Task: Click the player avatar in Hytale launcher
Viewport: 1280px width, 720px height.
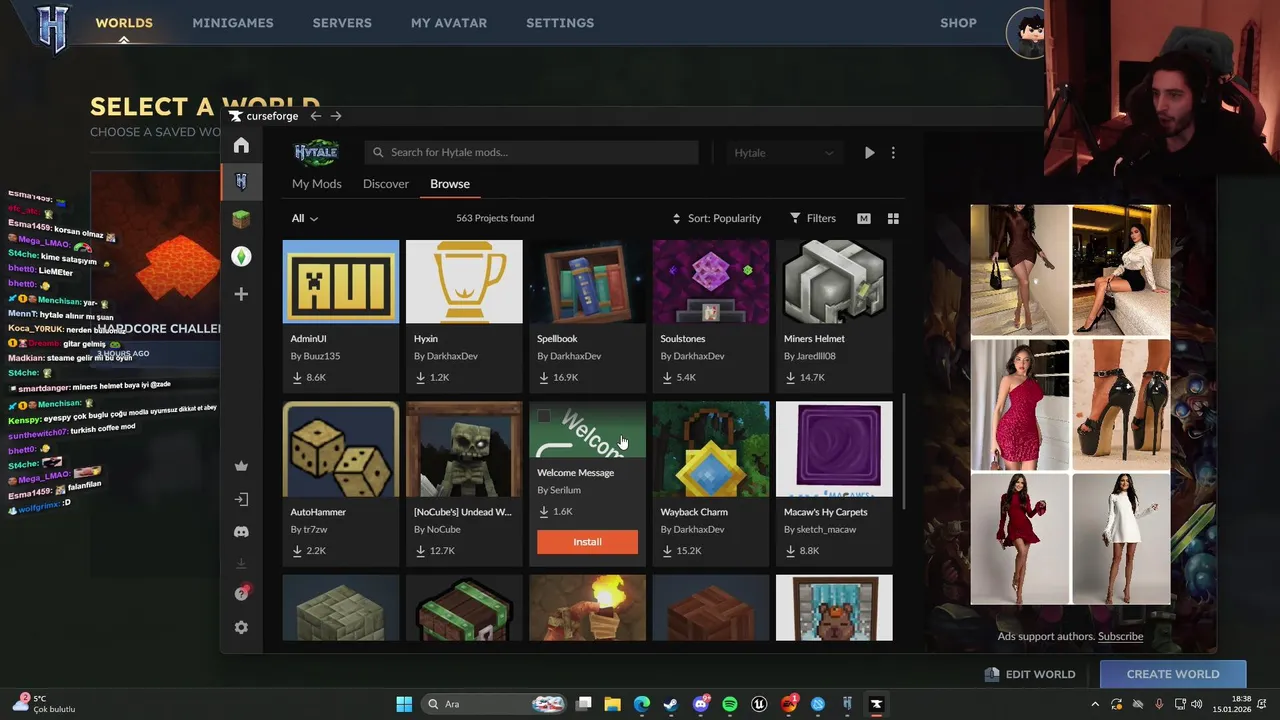Action: tap(1026, 33)
